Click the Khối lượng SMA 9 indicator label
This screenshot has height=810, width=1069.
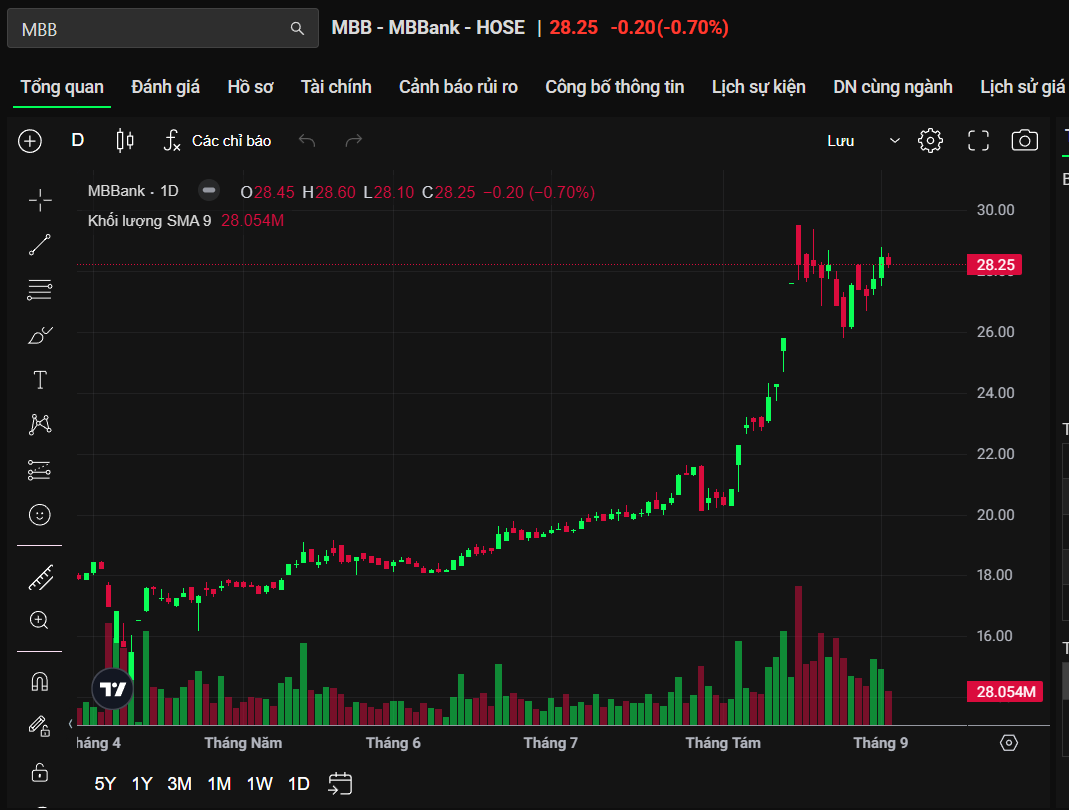pos(149,221)
